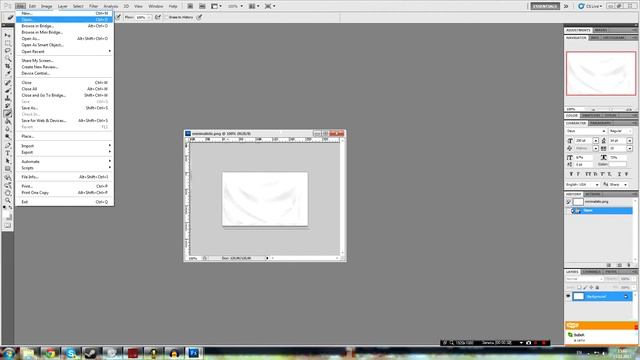Toggle lock transparent pixels in Layers
Screen dimensions: 640x360
579,287
